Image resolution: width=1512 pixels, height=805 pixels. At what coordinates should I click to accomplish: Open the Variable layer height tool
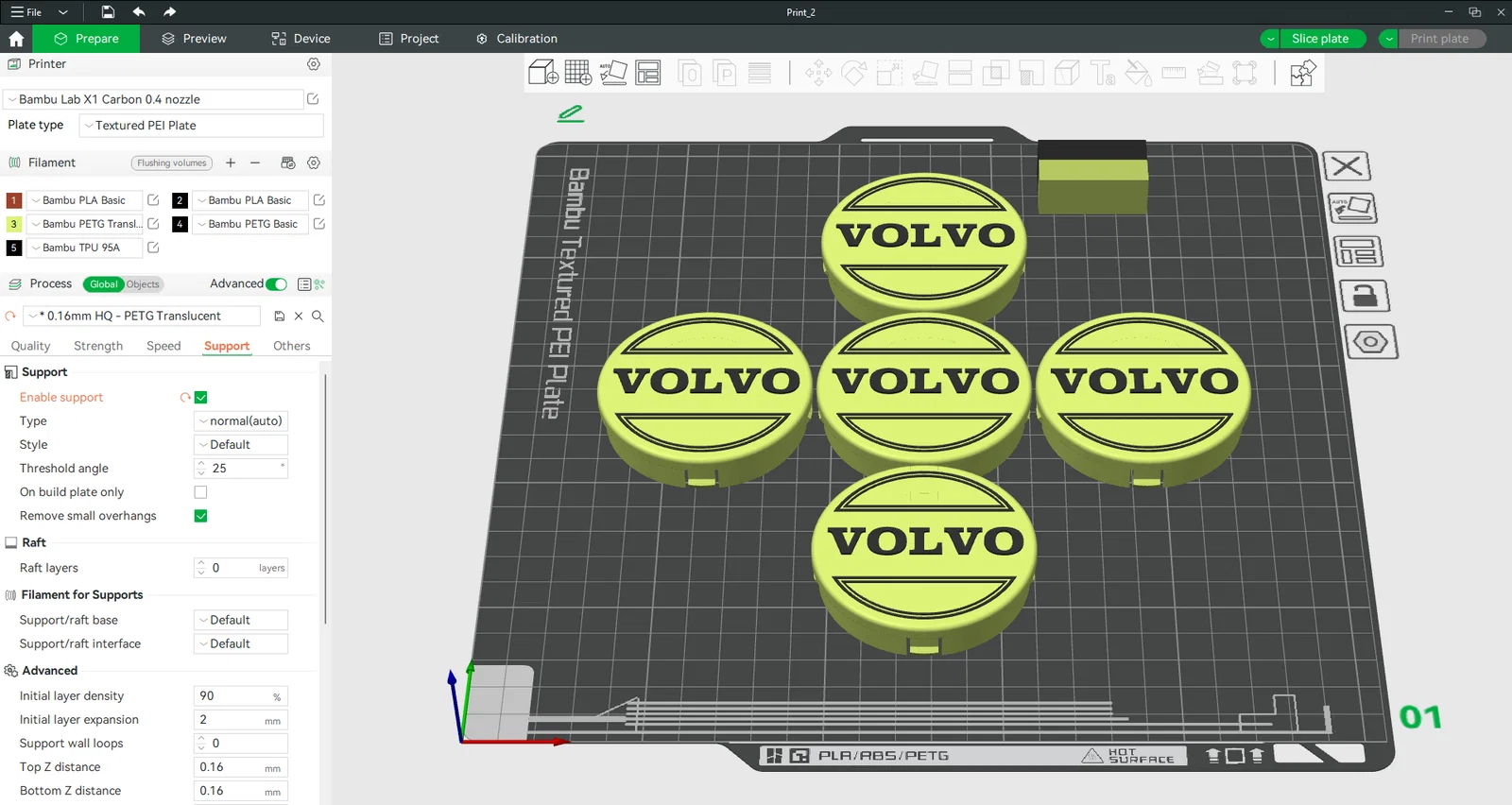(x=760, y=73)
